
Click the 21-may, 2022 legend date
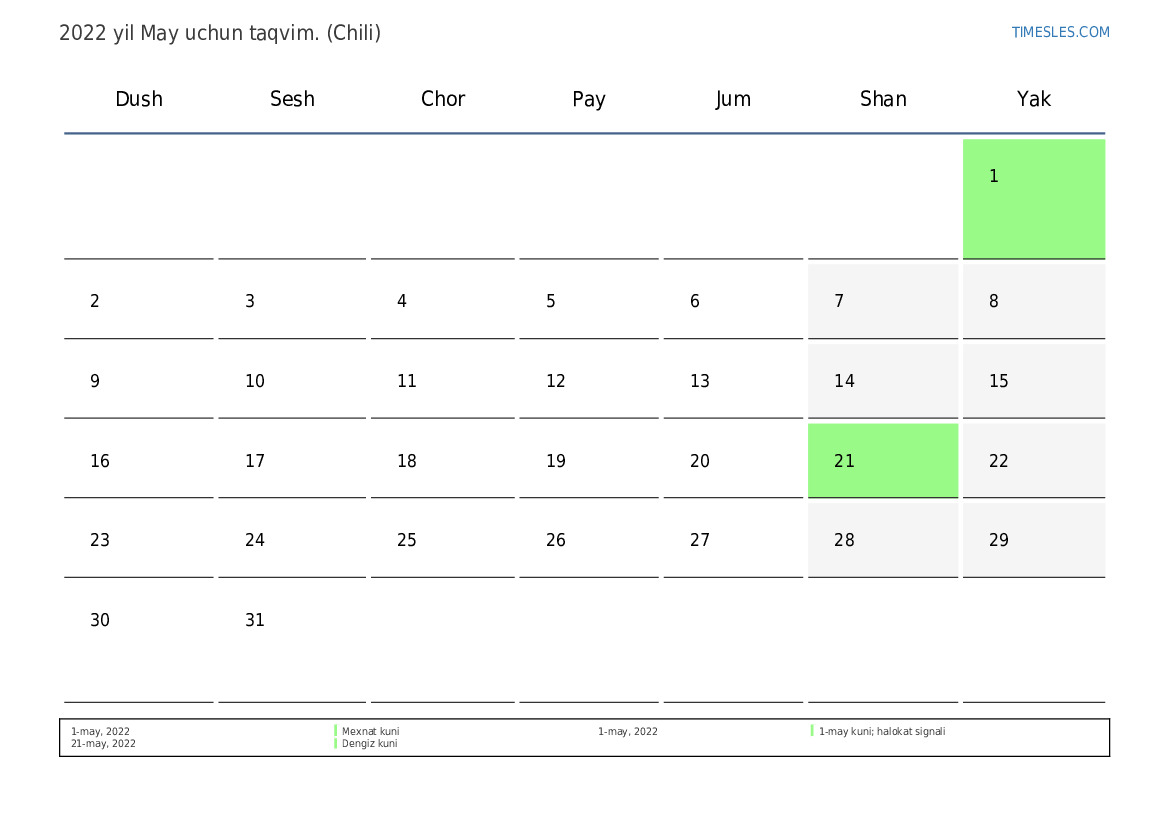(103, 743)
